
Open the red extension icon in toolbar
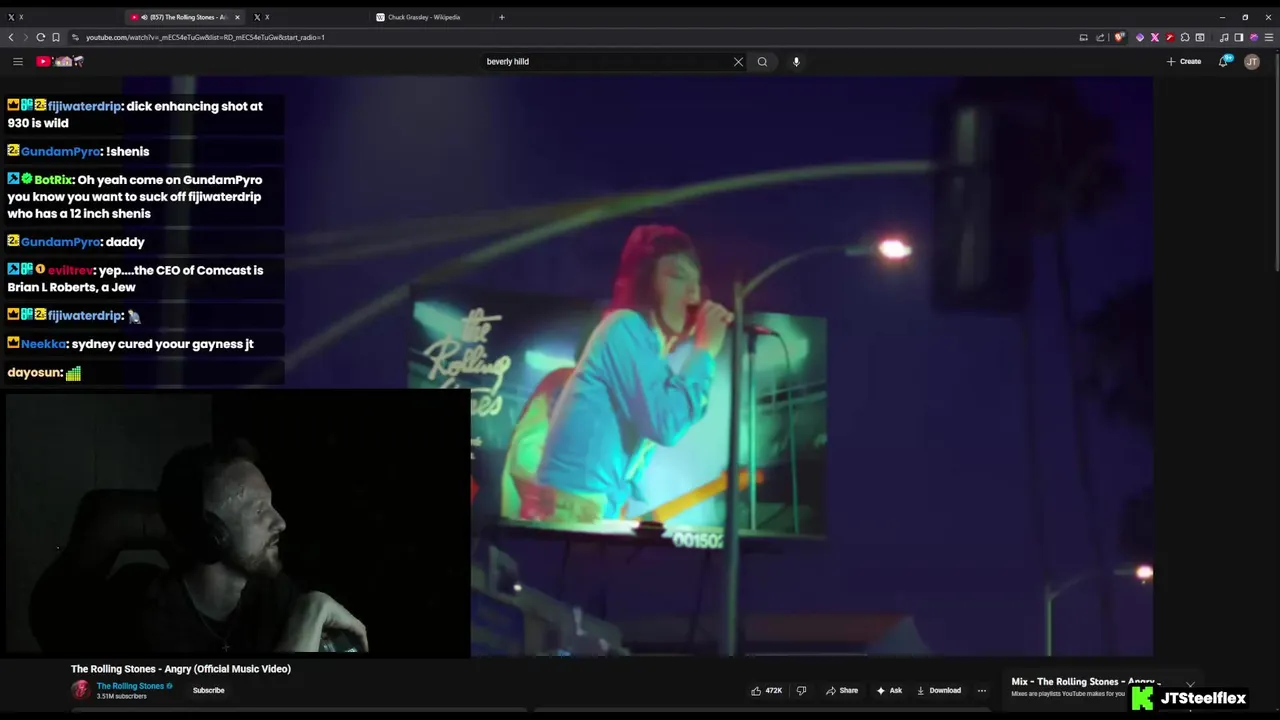point(1170,37)
